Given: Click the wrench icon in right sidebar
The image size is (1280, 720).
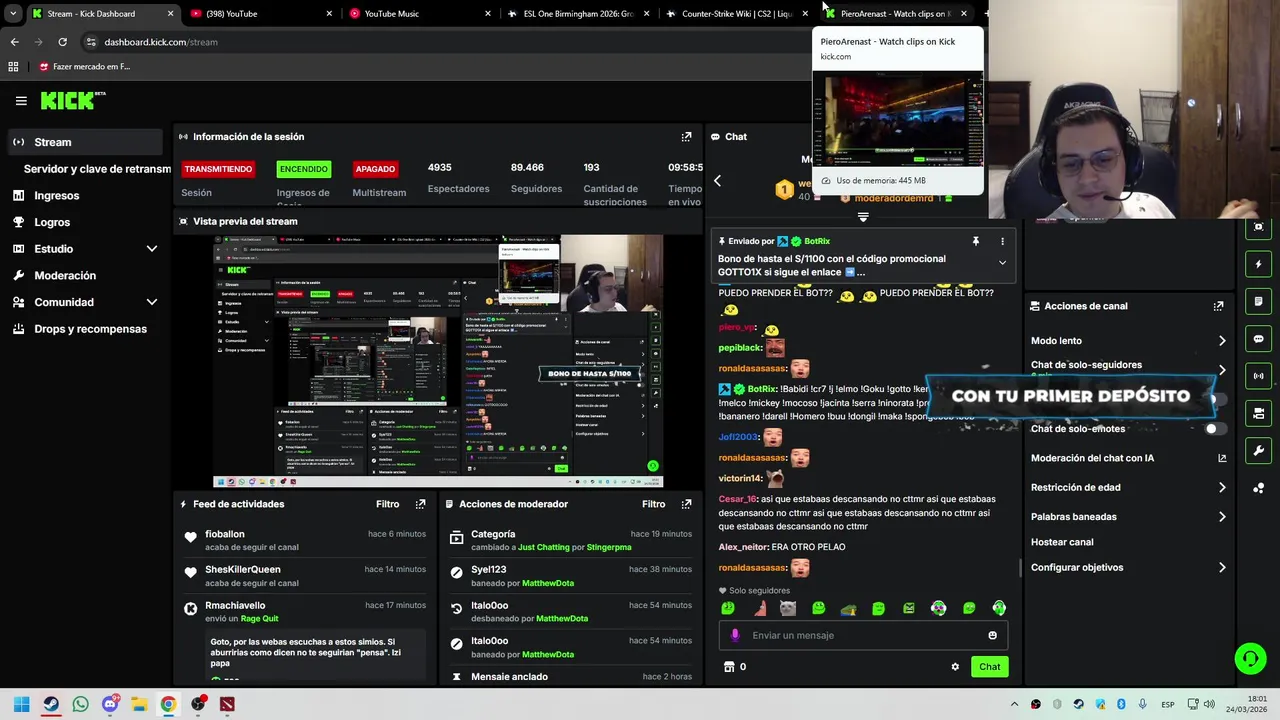Looking at the screenshot, I should [1258, 450].
